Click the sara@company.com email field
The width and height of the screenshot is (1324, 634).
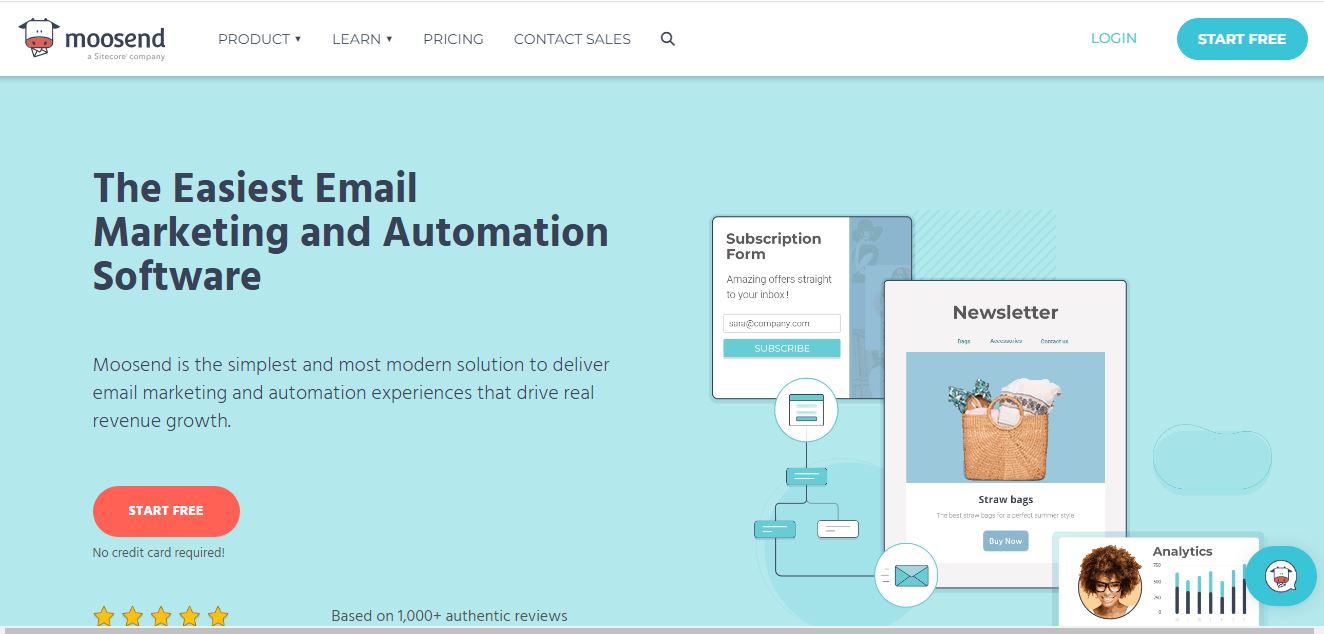(782, 323)
